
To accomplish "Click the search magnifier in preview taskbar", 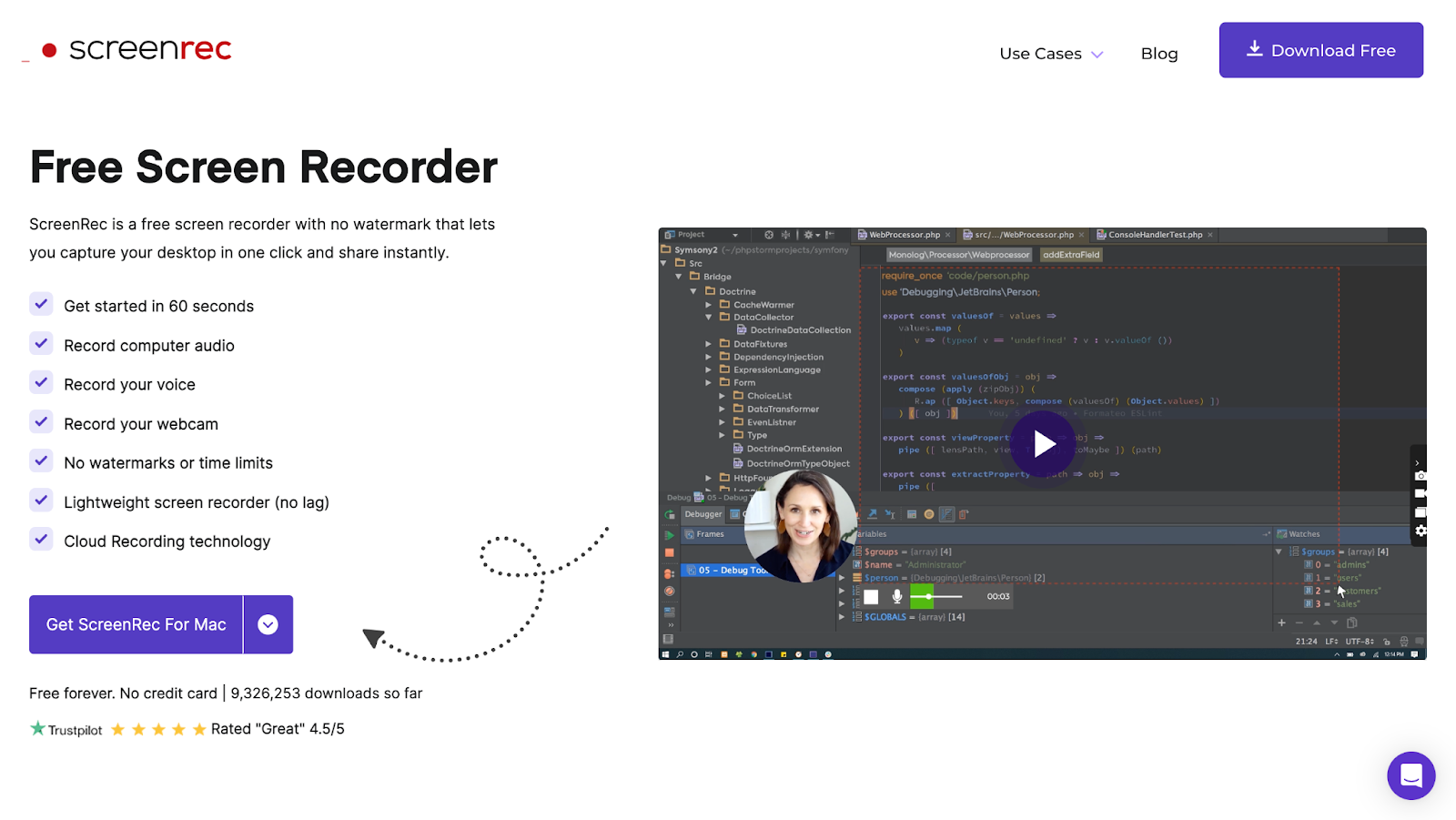I will click(680, 654).
